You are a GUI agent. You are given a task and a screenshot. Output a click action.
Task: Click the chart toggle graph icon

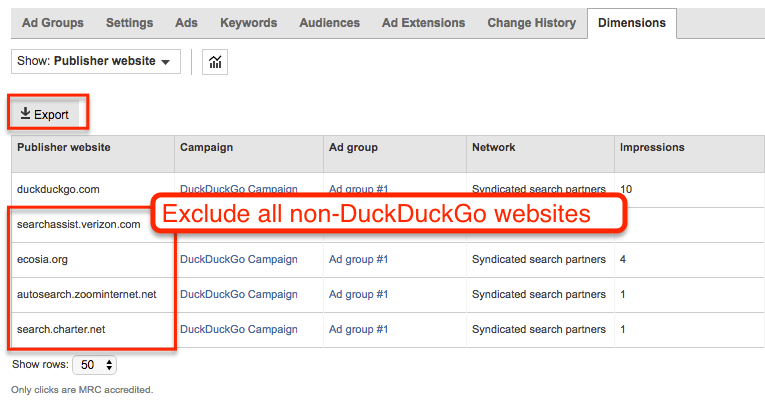[215, 62]
